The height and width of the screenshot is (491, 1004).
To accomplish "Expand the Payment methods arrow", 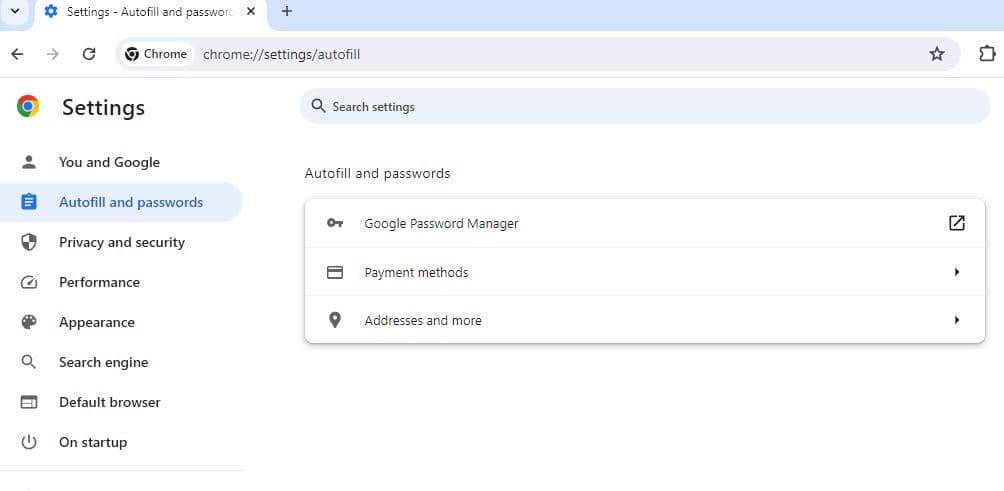I will tap(957, 272).
